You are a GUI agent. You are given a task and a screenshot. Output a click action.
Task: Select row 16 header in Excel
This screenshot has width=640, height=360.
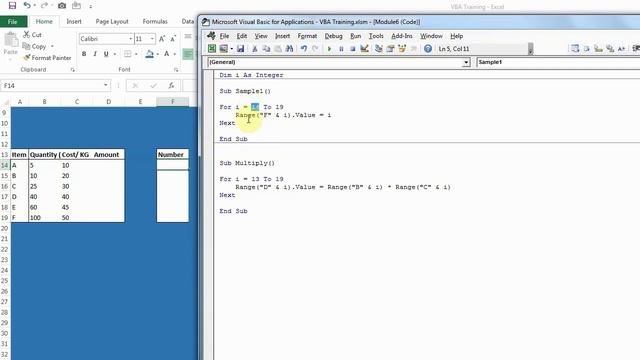tap(5, 186)
